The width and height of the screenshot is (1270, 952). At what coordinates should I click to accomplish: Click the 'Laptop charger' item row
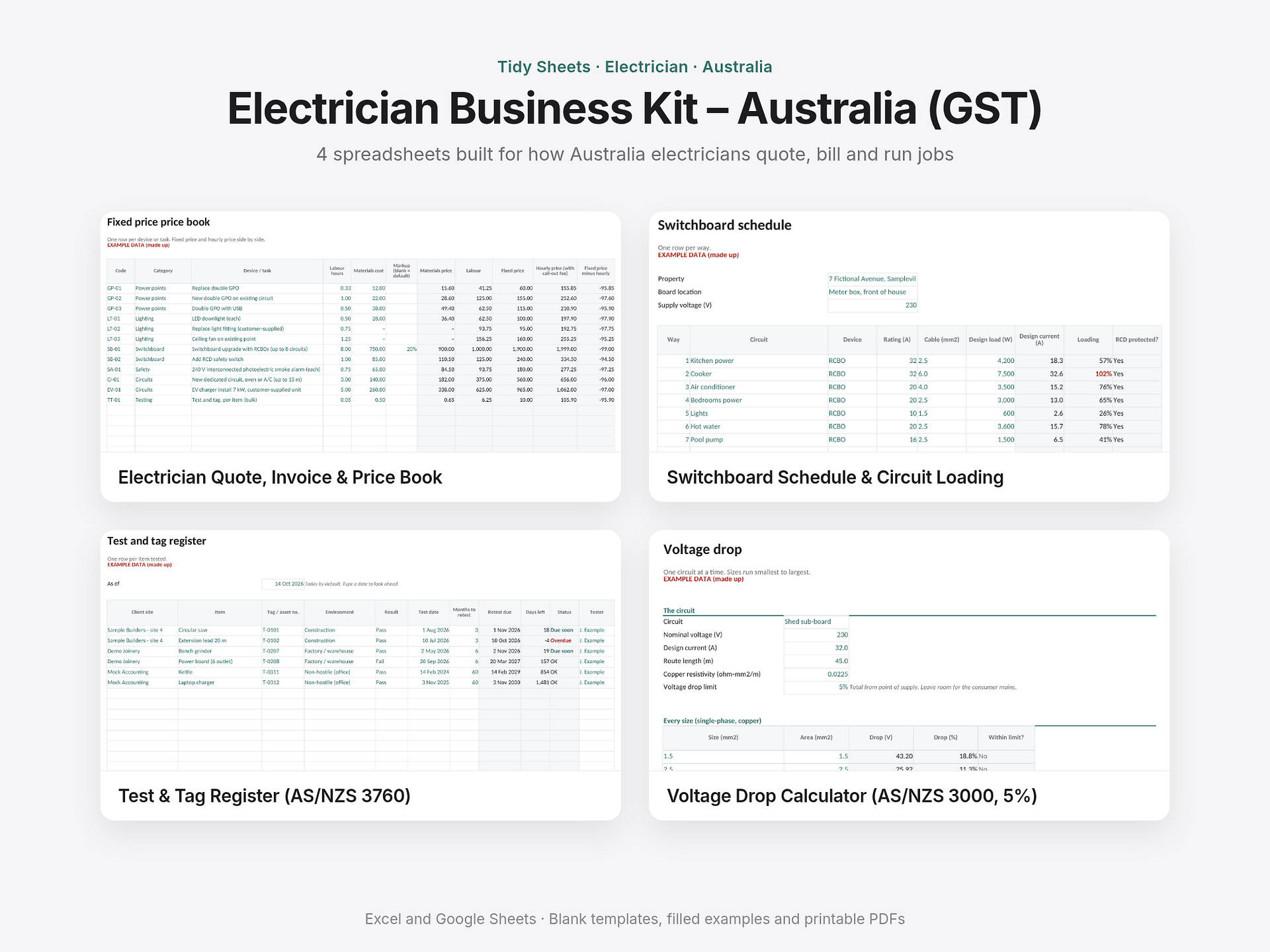(360, 682)
